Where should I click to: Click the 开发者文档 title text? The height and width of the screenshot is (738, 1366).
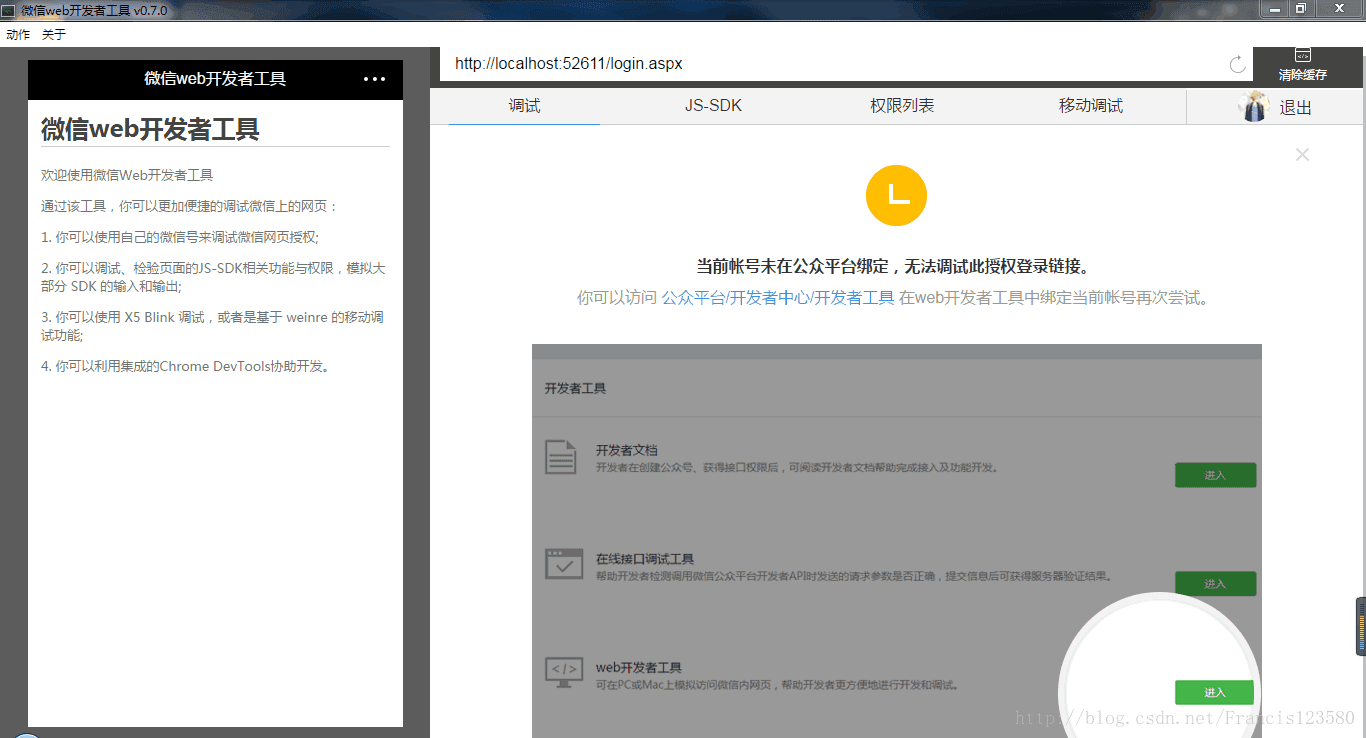tap(626, 450)
